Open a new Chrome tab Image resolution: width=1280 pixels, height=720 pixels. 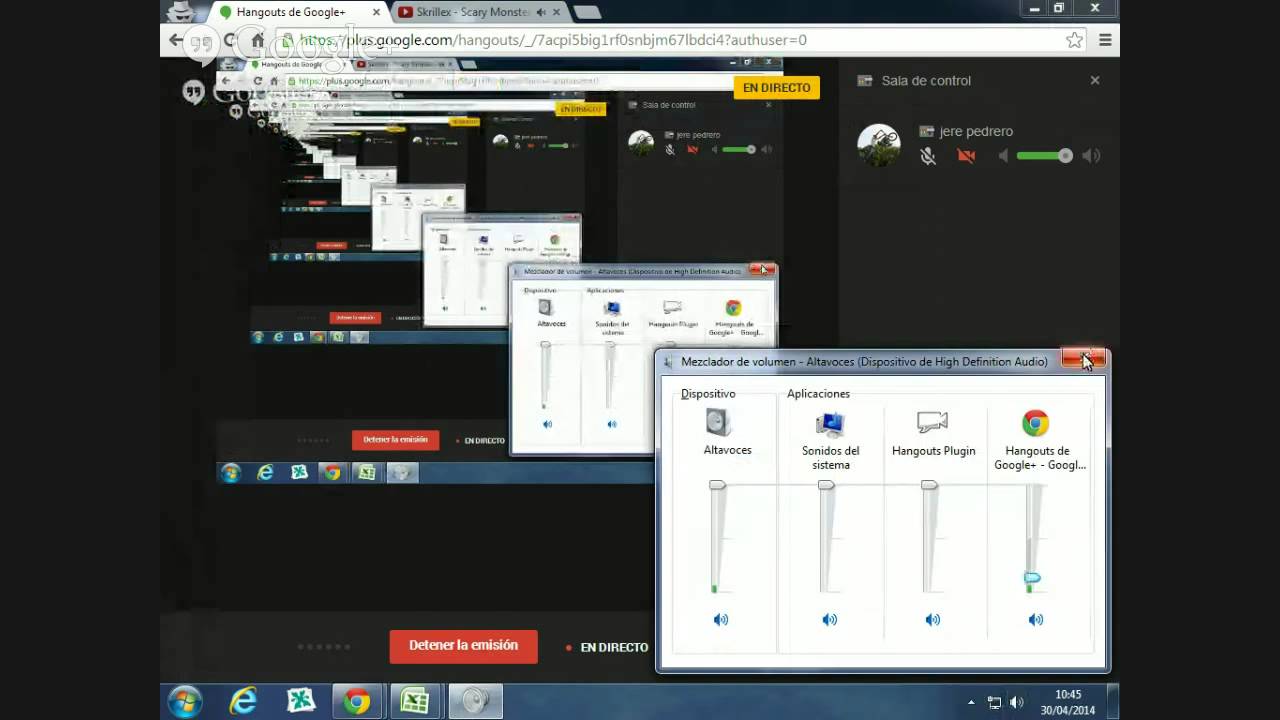pyautogui.click(x=587, y=12)
